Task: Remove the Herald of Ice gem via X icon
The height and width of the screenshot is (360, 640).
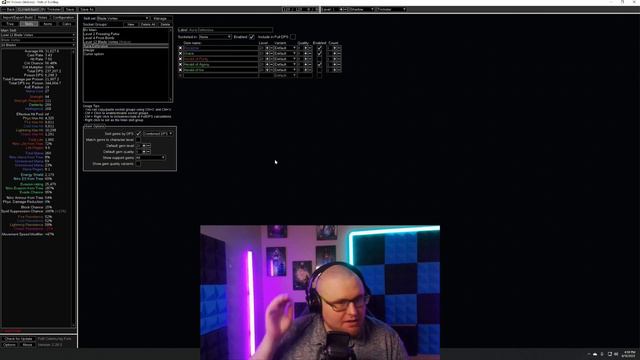Action: 180,70
